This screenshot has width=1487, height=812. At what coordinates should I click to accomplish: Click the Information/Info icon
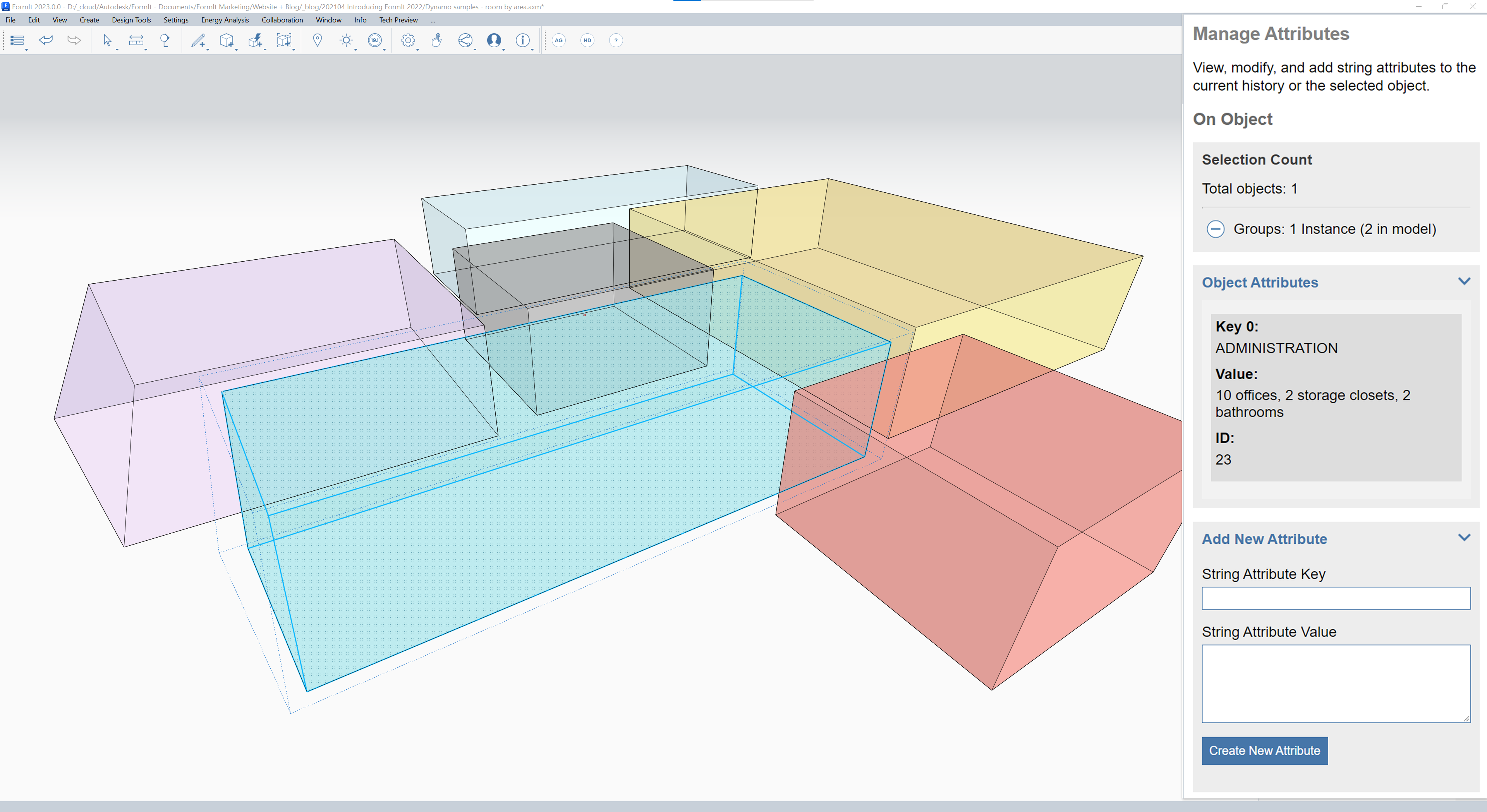(522, 40)
